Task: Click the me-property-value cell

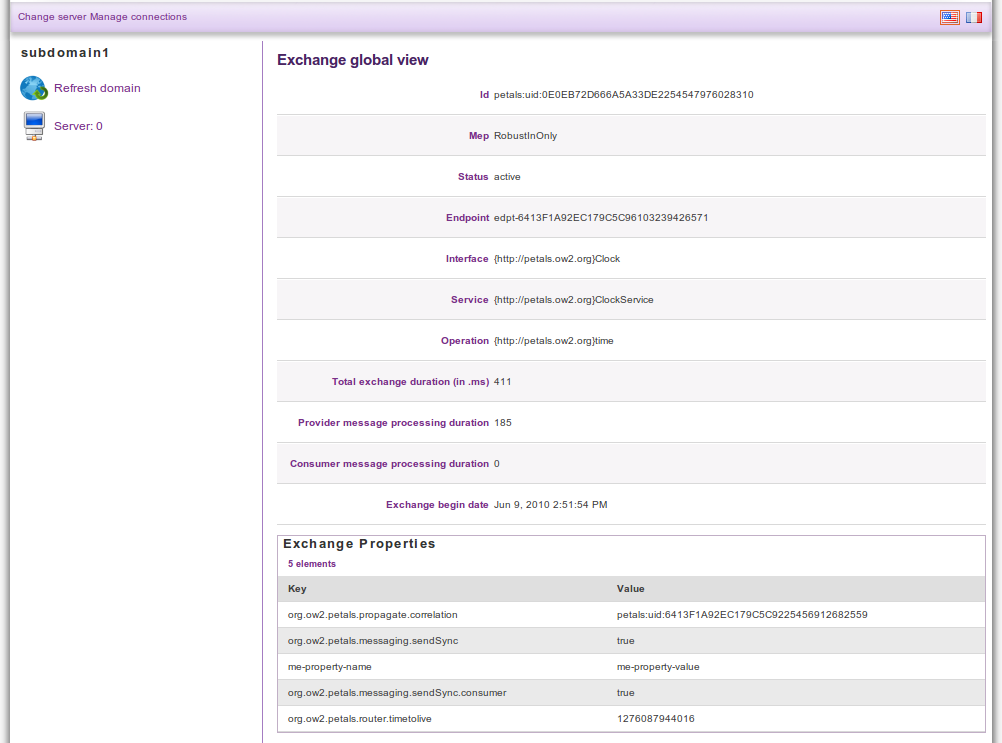Action: point(657,667)
